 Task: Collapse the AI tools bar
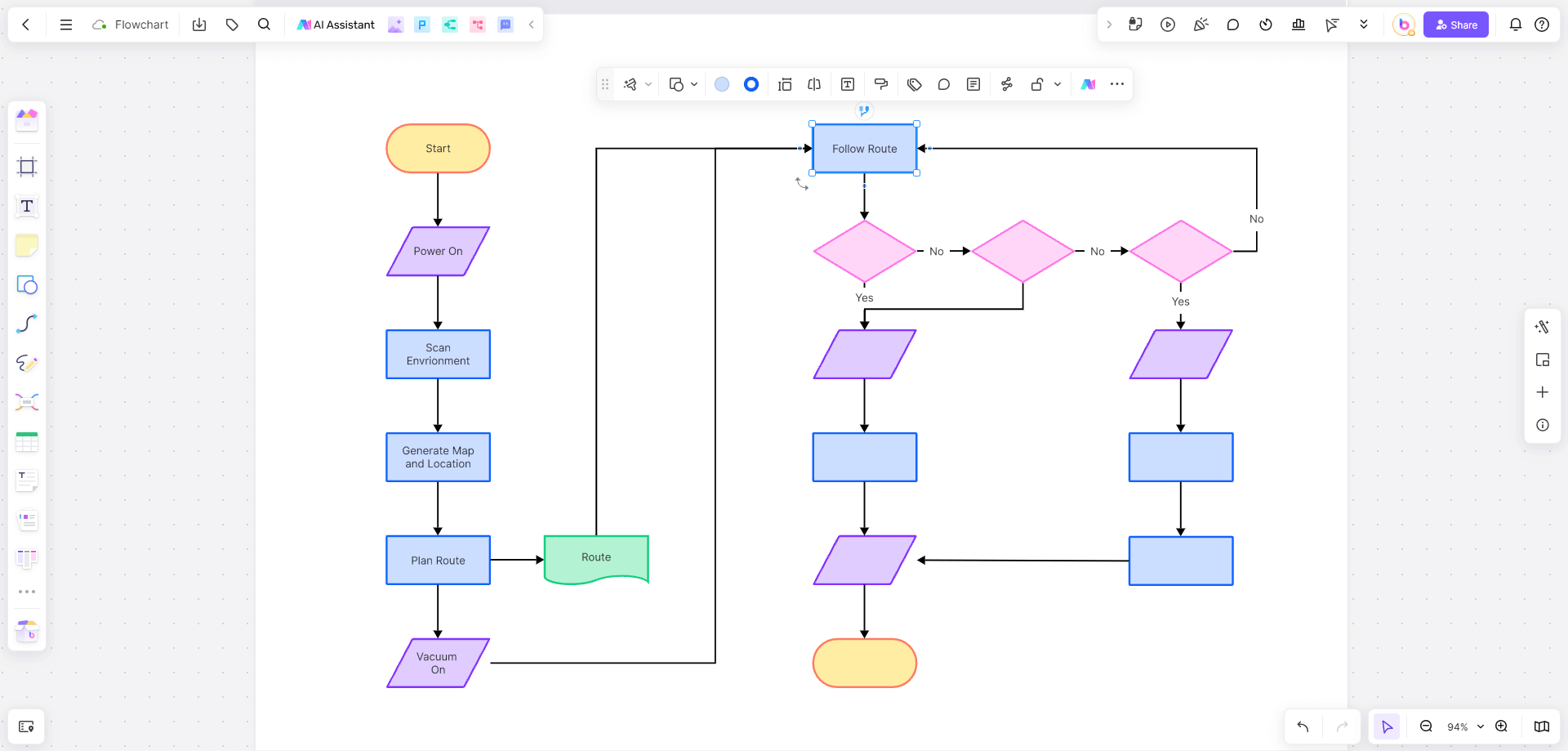click(532, 25)
